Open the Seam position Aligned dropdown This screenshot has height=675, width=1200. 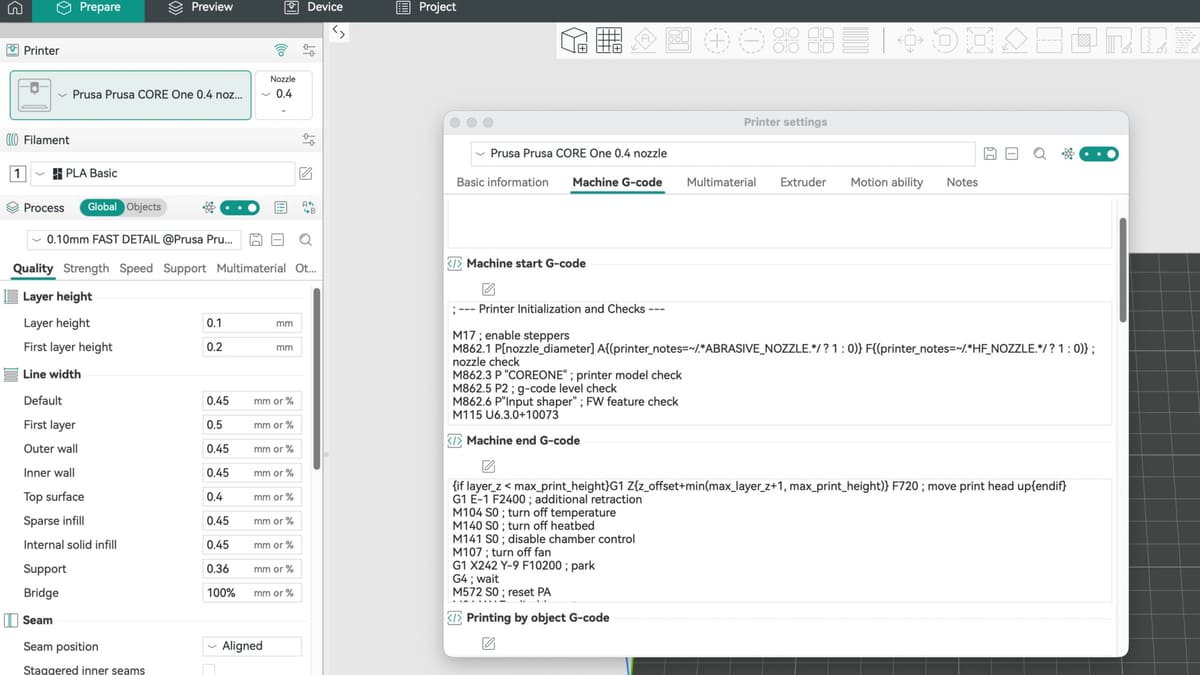252,646
